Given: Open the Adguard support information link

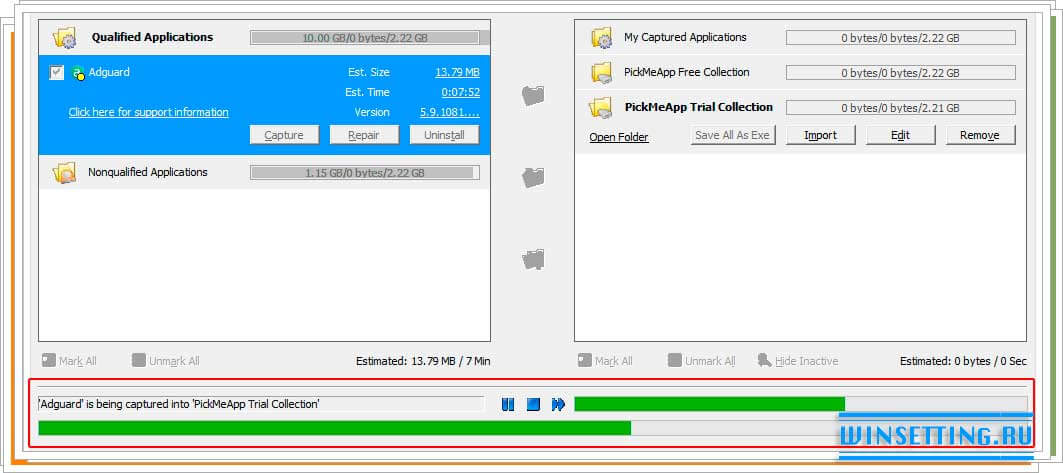Looking at the screenshot, I should [148, 112].
